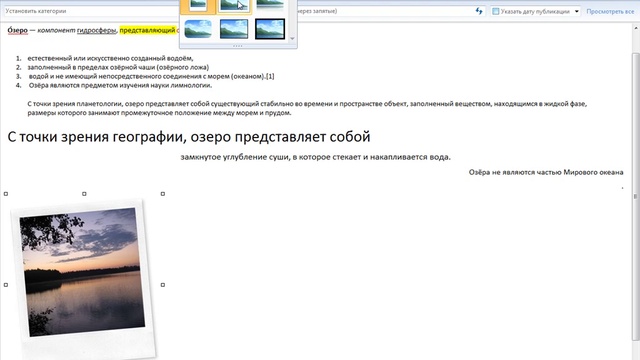Click centered text 'замкнутое углубление суши'

[x=316, y=157]
